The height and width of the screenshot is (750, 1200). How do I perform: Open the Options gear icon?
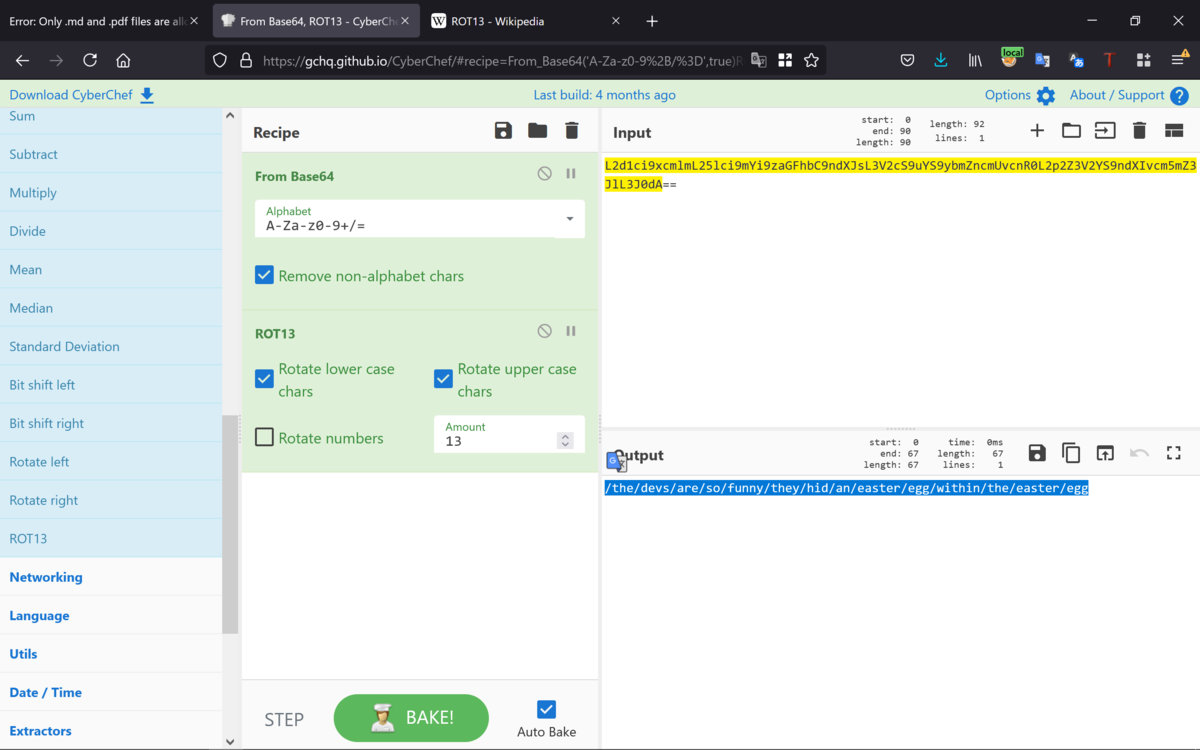click(x=1046, y=96)
